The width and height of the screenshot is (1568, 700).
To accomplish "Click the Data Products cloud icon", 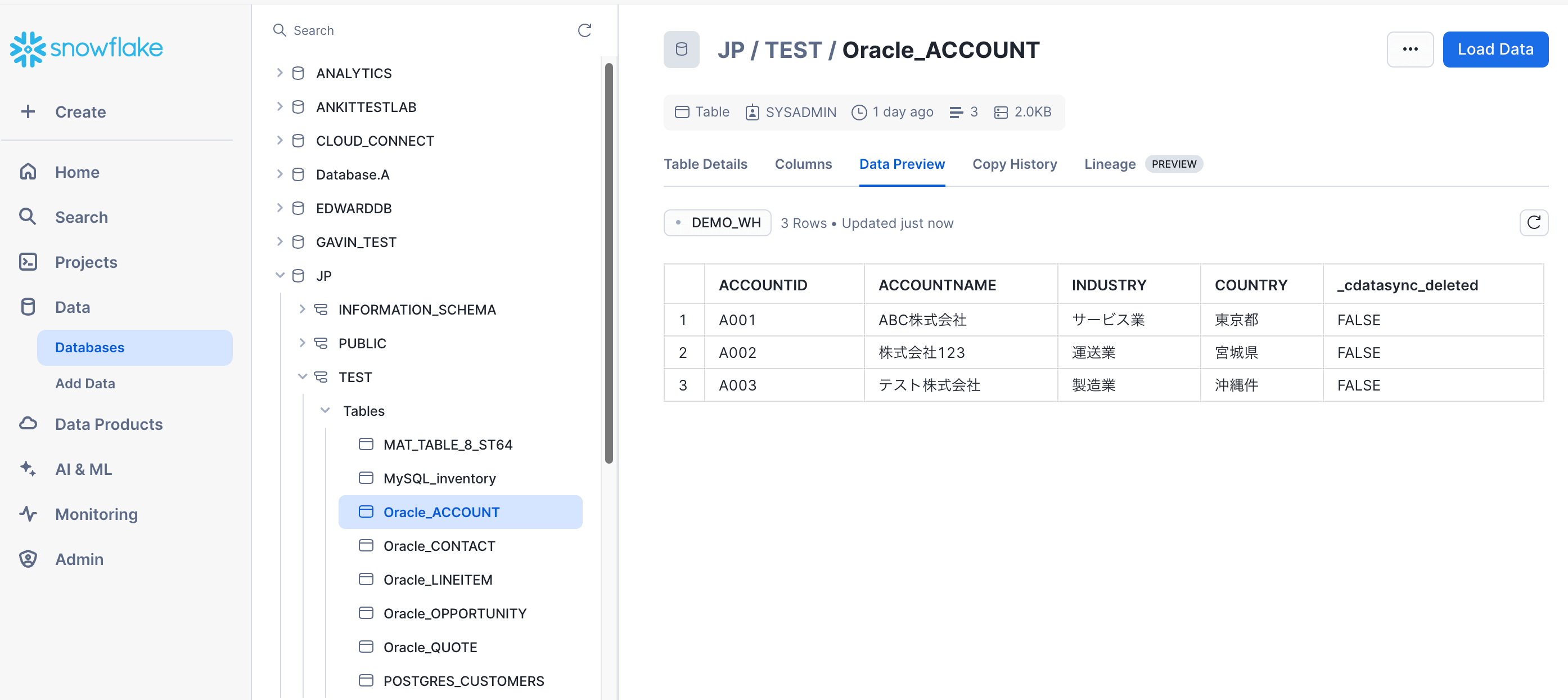I will tap(28, 423).
